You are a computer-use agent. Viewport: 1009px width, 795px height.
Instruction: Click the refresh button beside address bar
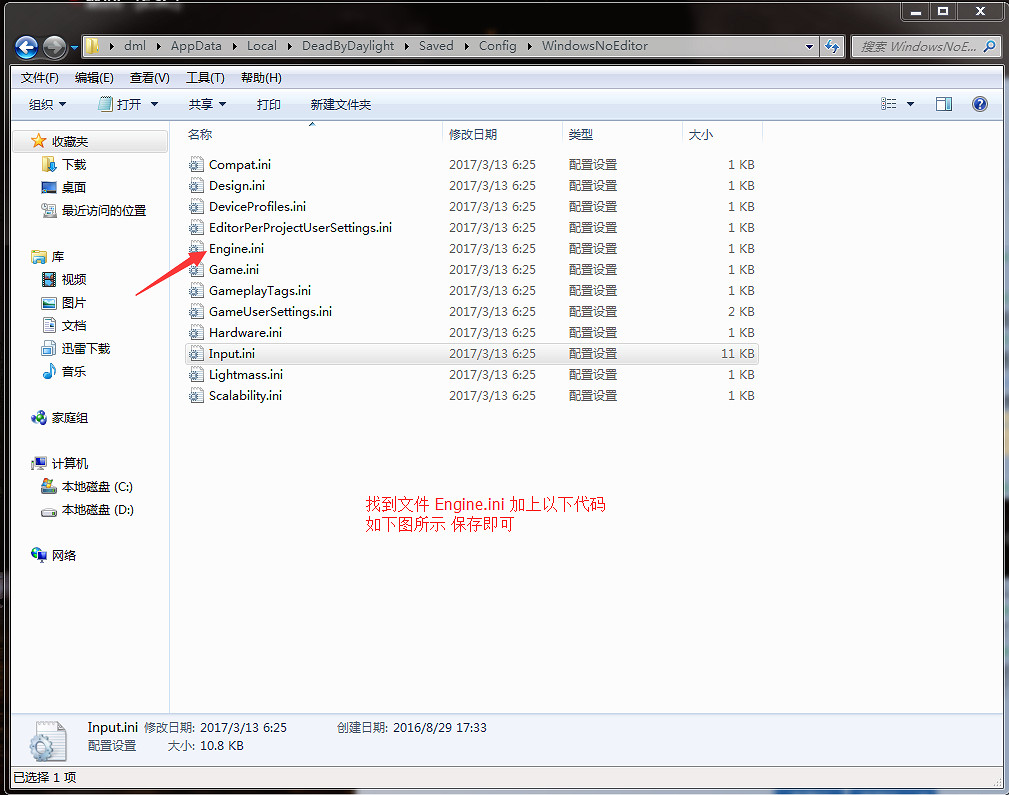point(832,46)
